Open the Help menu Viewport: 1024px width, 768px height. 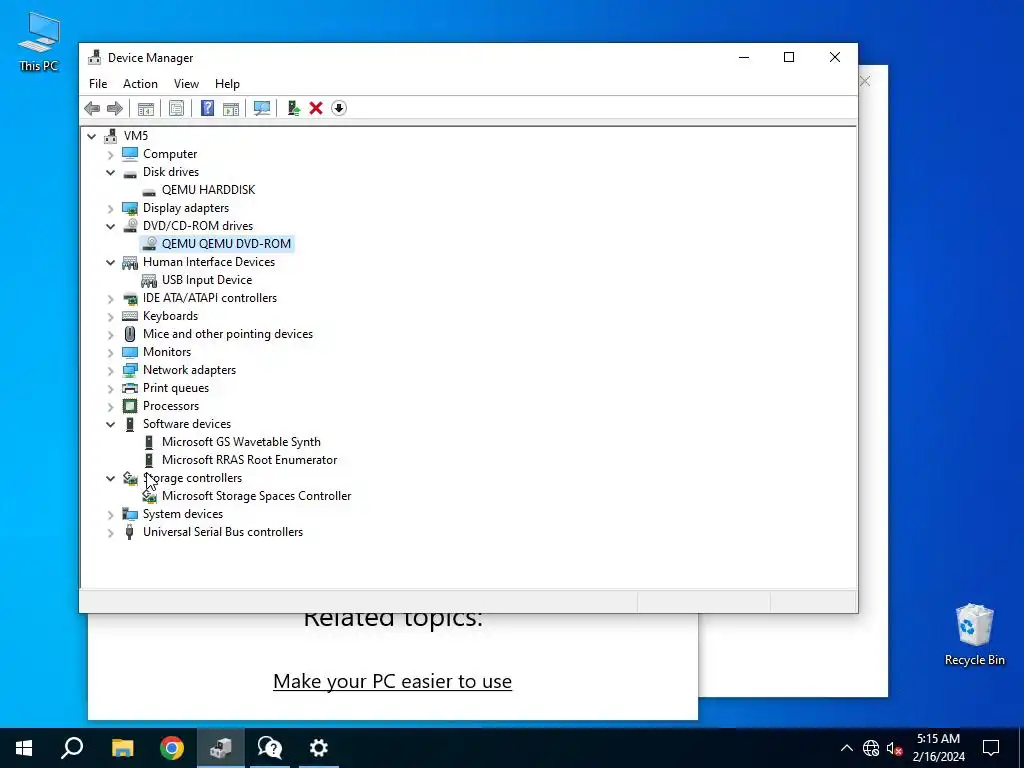coord(227,84)
